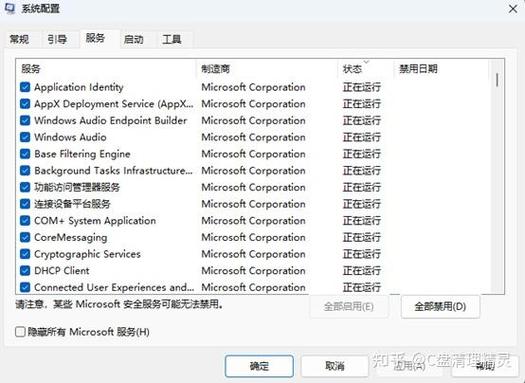Confirm with the 确定 button
Image resolution: width=525 pixels, height=383 pixels.
tap(259, 366)
